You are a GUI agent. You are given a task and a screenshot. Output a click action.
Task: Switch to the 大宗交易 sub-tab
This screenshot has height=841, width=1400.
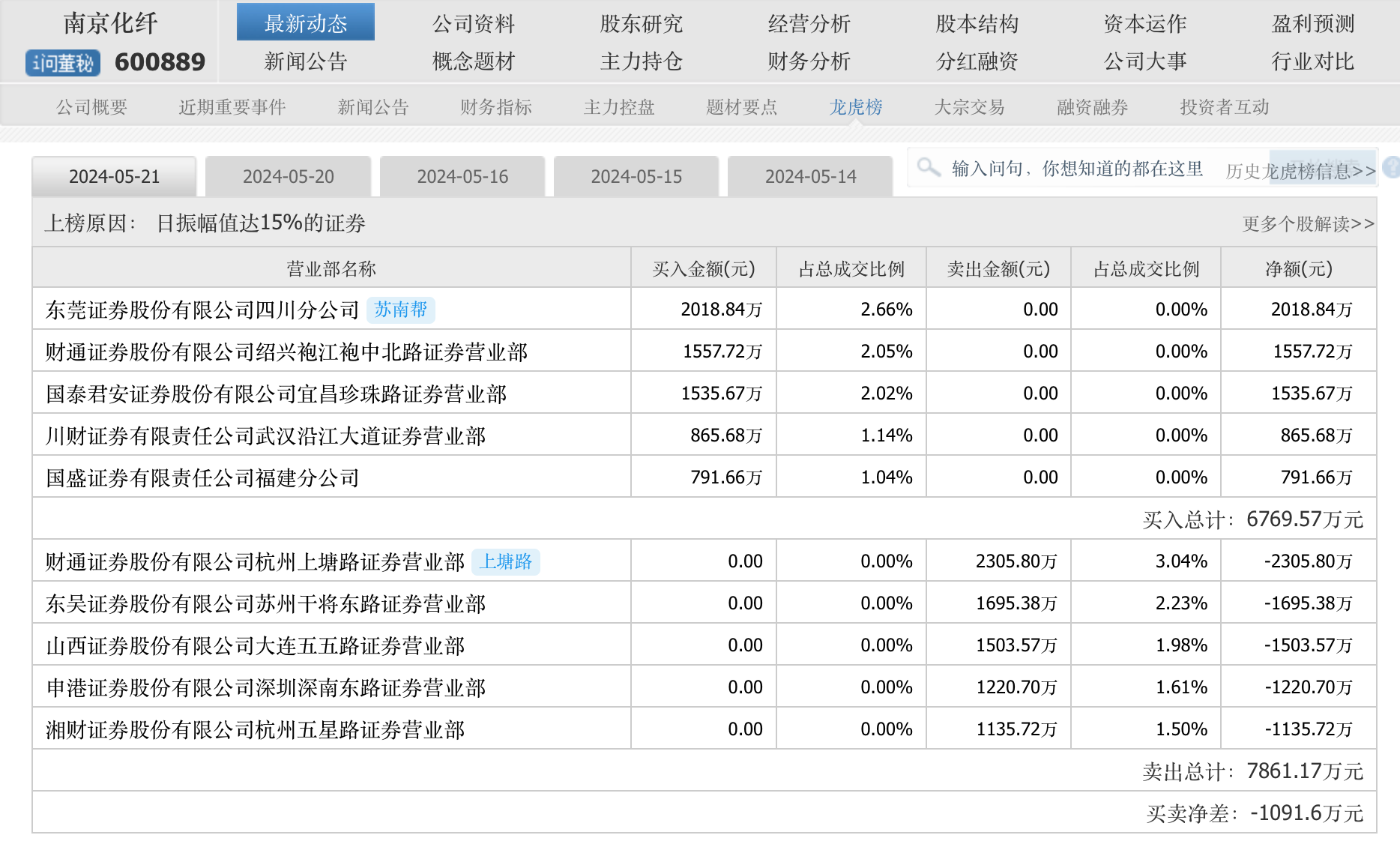(x=969, y=107)
